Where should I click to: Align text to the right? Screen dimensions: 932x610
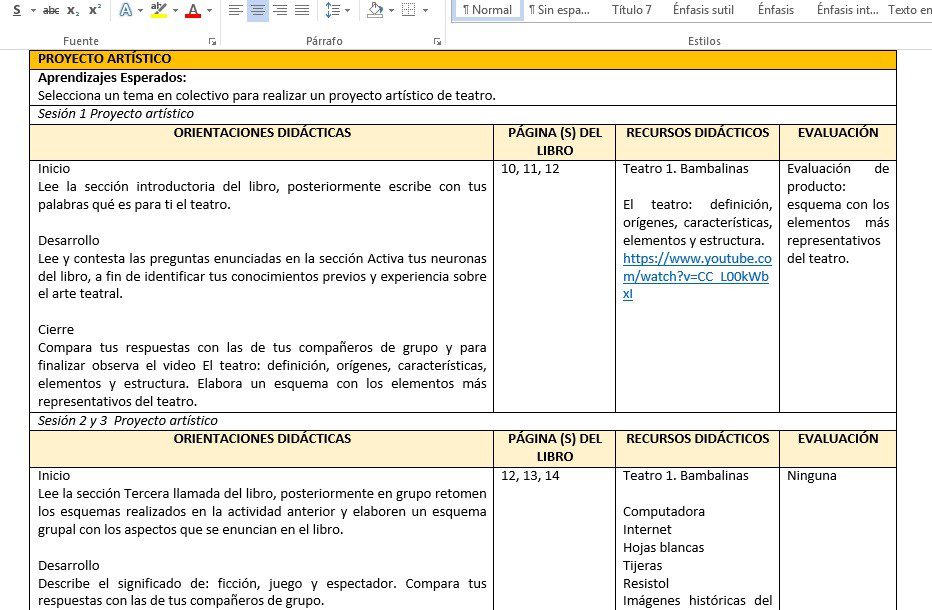click(x=280, y=10)
